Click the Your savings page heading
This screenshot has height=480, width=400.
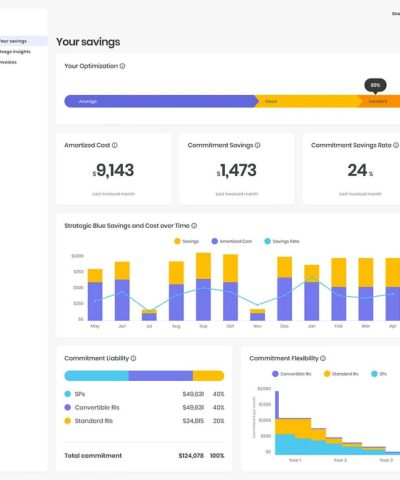pyautogui.click(x=88, y=42)
